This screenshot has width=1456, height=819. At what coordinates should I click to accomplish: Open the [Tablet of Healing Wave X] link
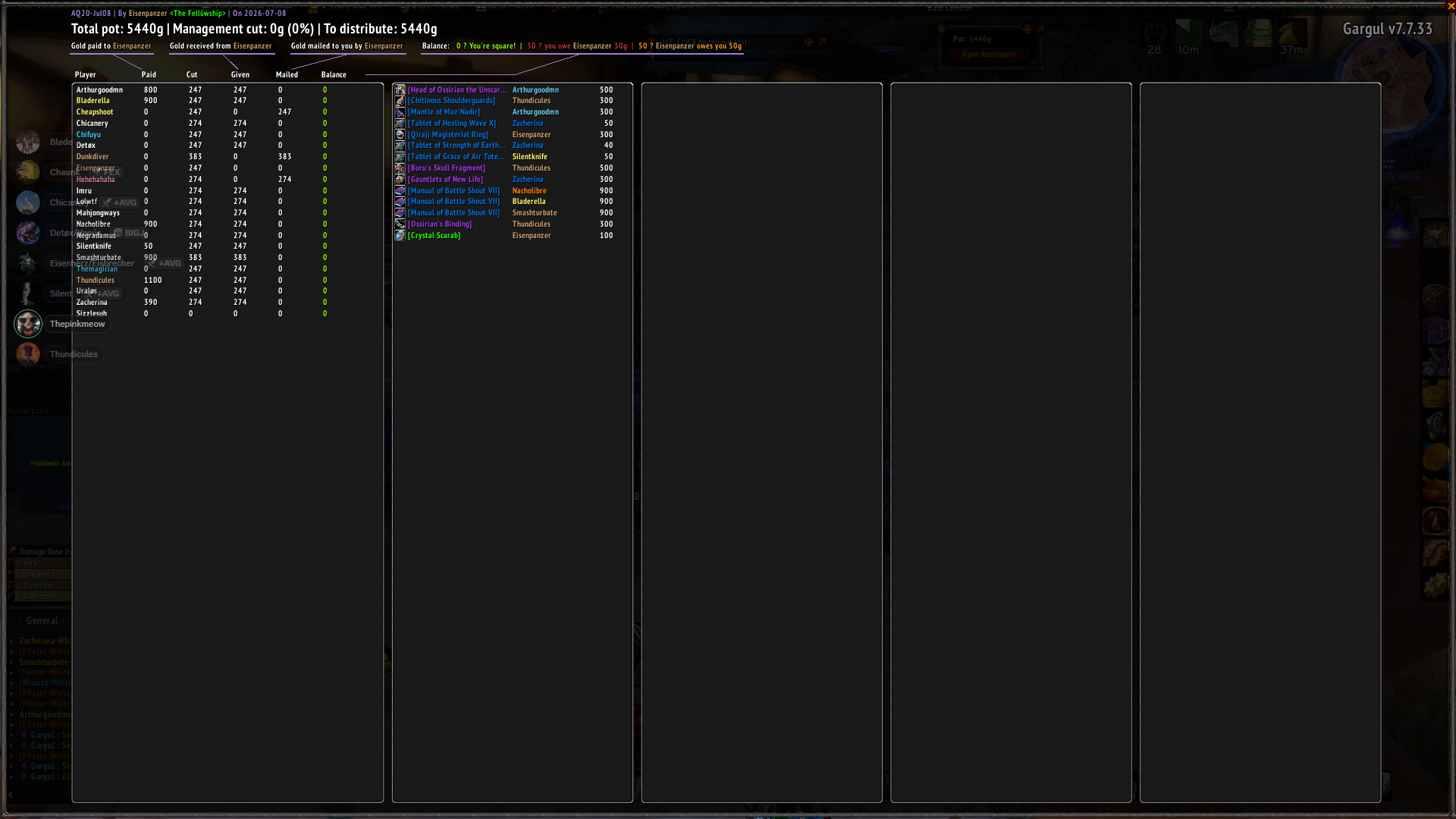452,123
